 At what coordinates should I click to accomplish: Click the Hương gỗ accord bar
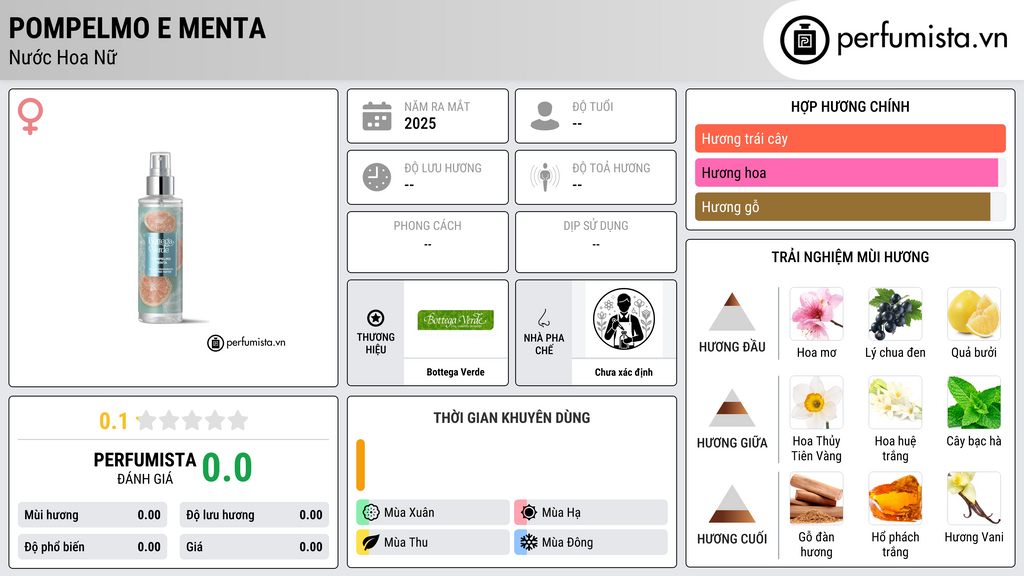(842, 206)
